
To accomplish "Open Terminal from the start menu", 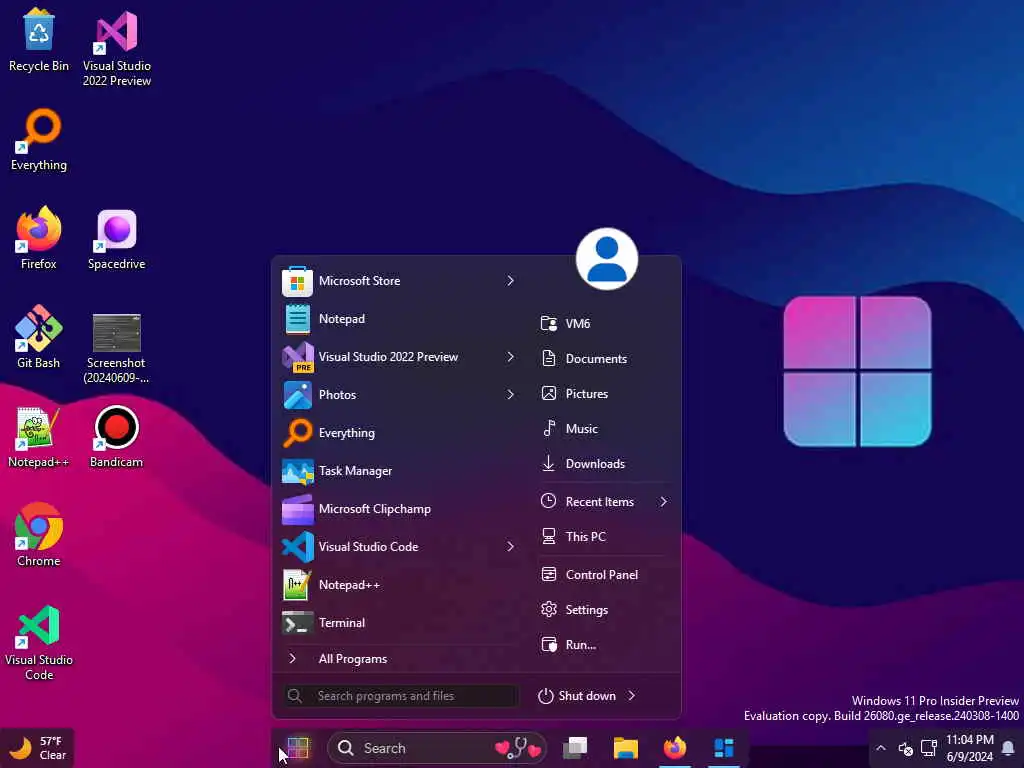I will click(400, 622).
